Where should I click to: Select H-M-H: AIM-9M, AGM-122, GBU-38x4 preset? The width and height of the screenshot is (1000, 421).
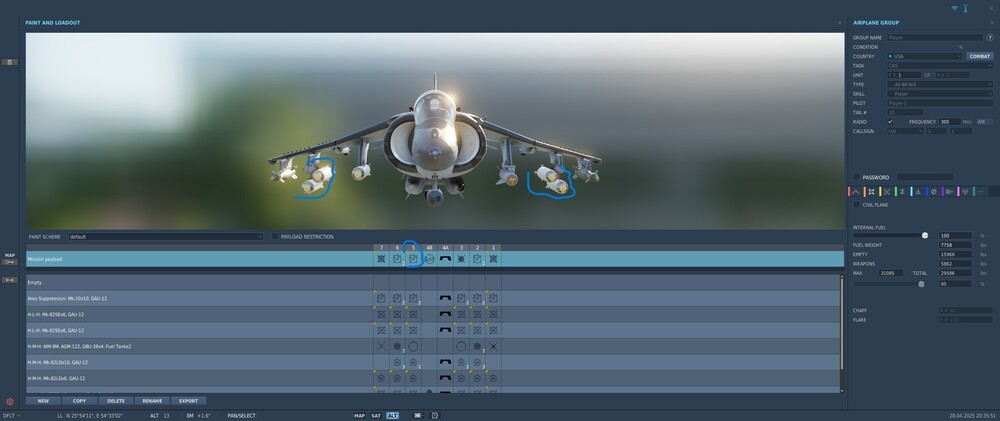pyautogui.click(x=433, y=346)
